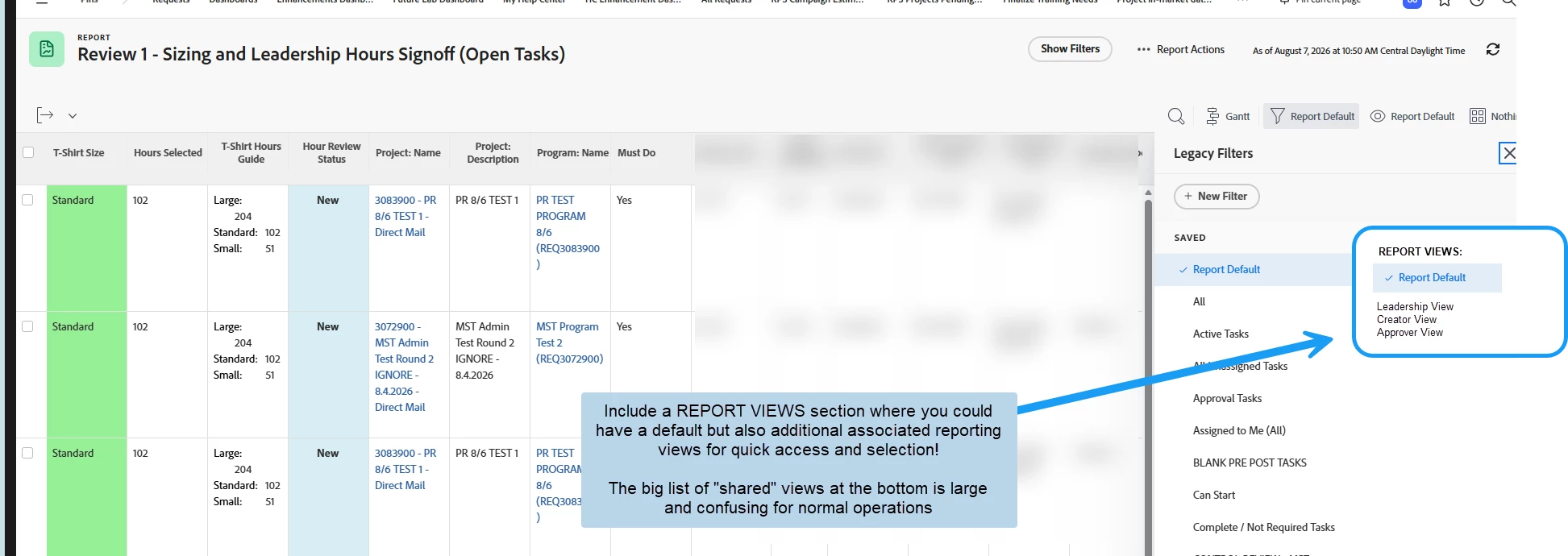Click the Project: Description column header

click(493, 152)
